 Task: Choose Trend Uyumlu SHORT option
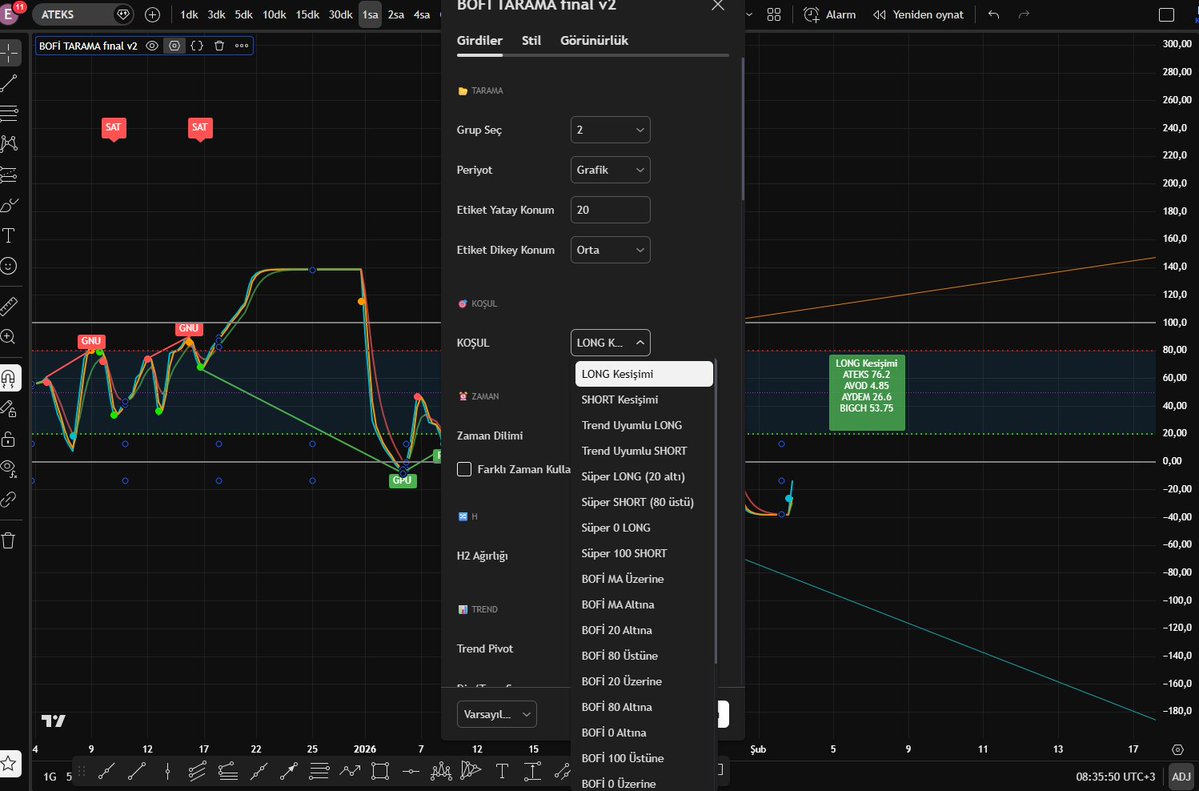pos(644,451)
